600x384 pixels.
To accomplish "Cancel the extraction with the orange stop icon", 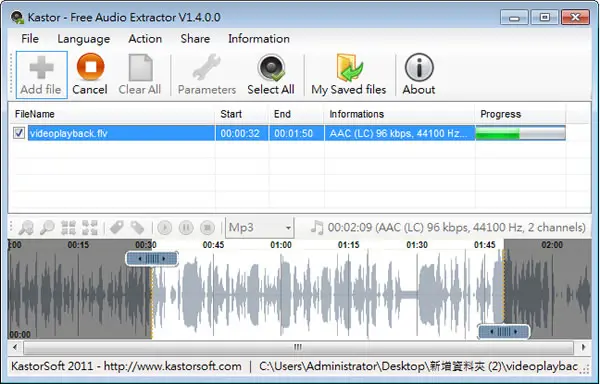I will 90,67.
